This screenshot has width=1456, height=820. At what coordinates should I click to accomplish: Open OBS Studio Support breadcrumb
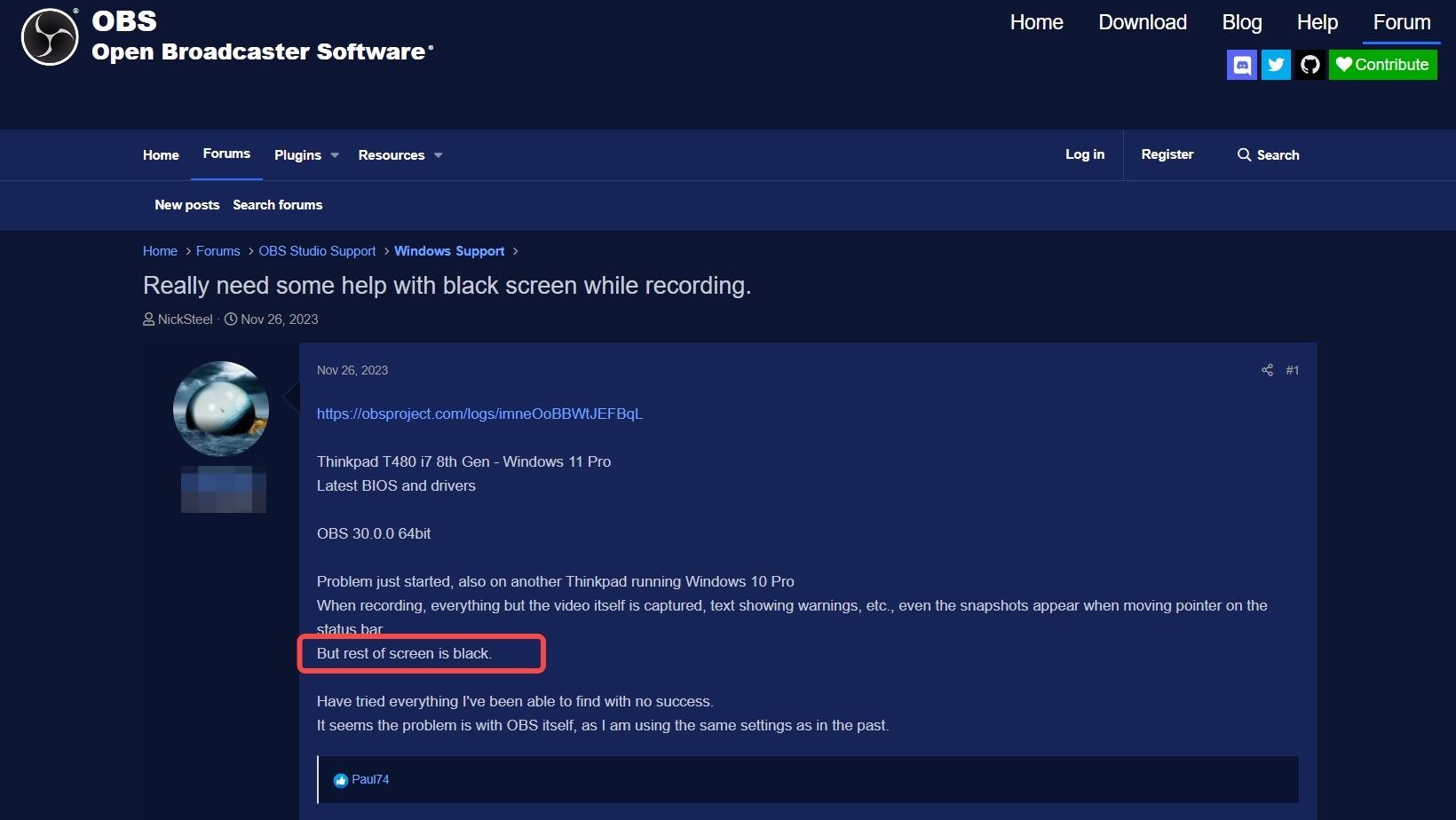pyautogui.click(x=317, y=251)
